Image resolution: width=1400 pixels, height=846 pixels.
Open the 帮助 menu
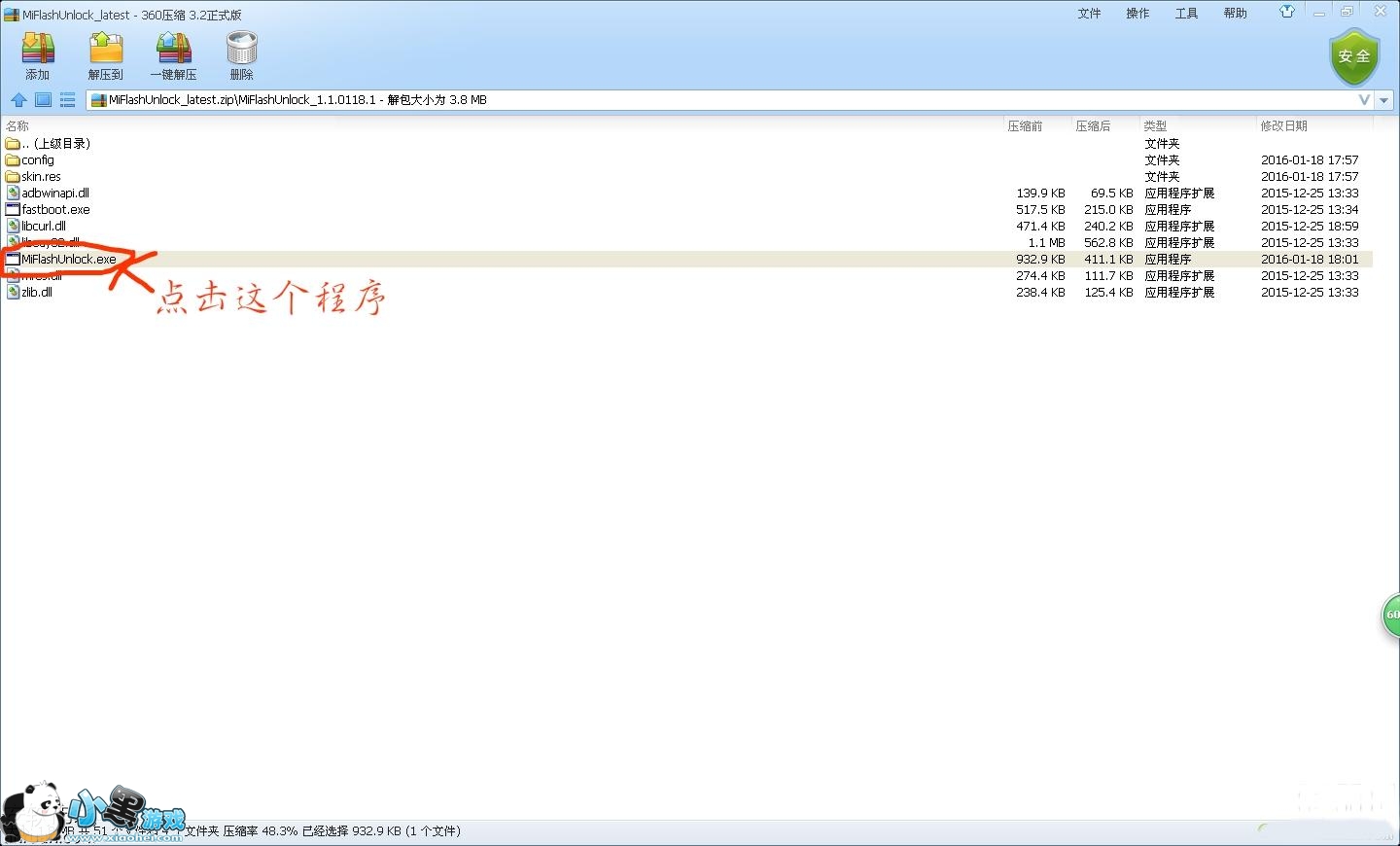1236,14
